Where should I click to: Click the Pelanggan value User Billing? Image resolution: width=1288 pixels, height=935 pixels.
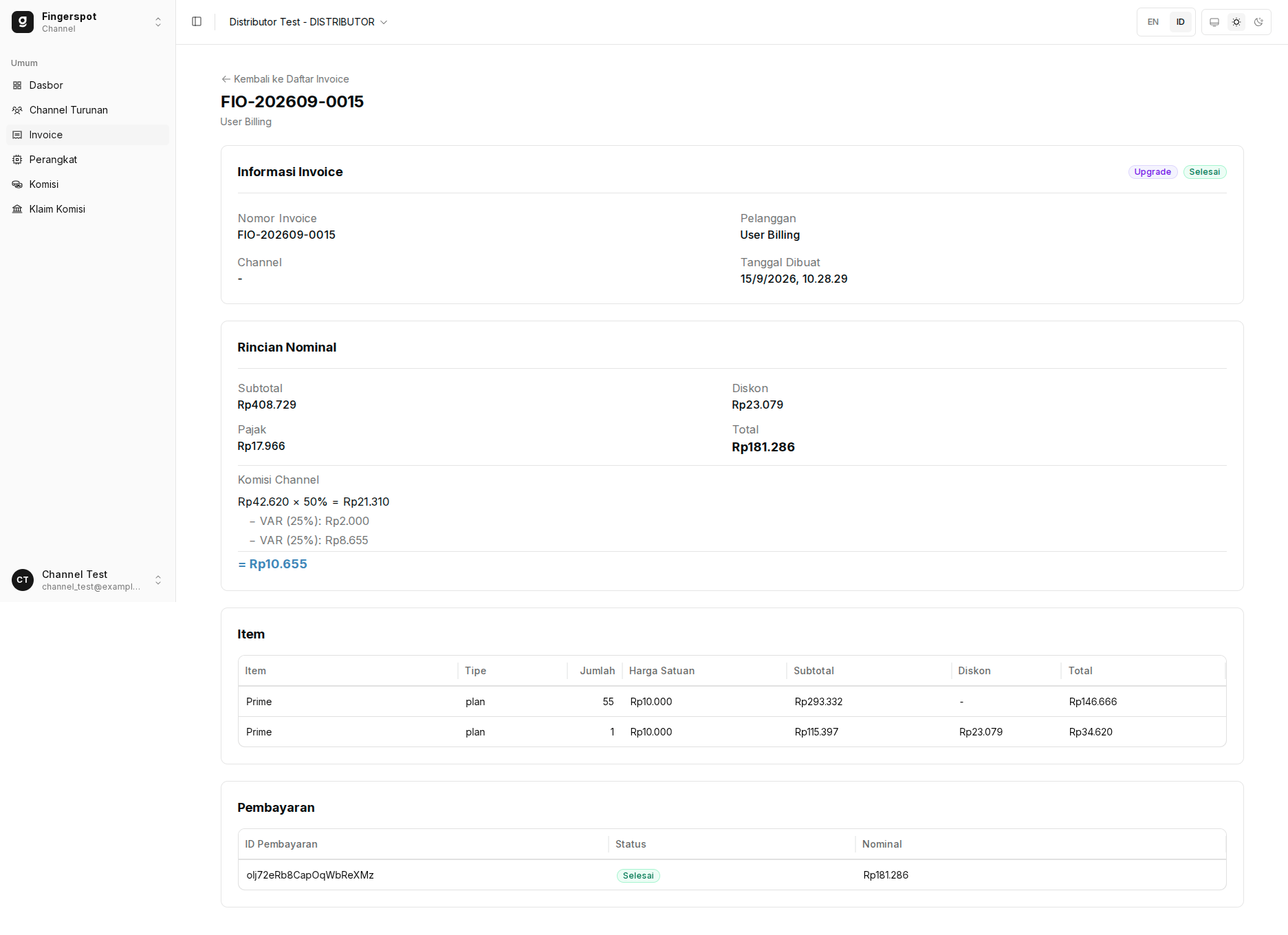pyautogui.click(x=770, y=235)
